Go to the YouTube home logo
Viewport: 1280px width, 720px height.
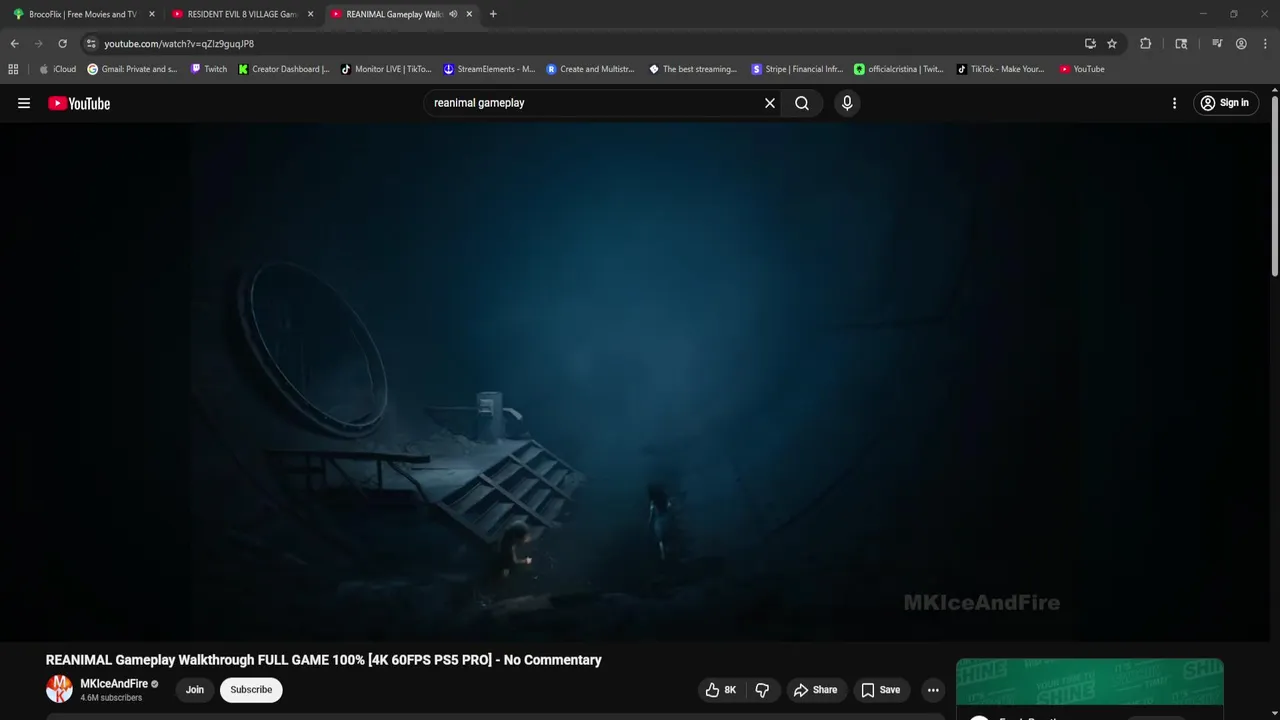pyautogui.click(x=79, y=103)
